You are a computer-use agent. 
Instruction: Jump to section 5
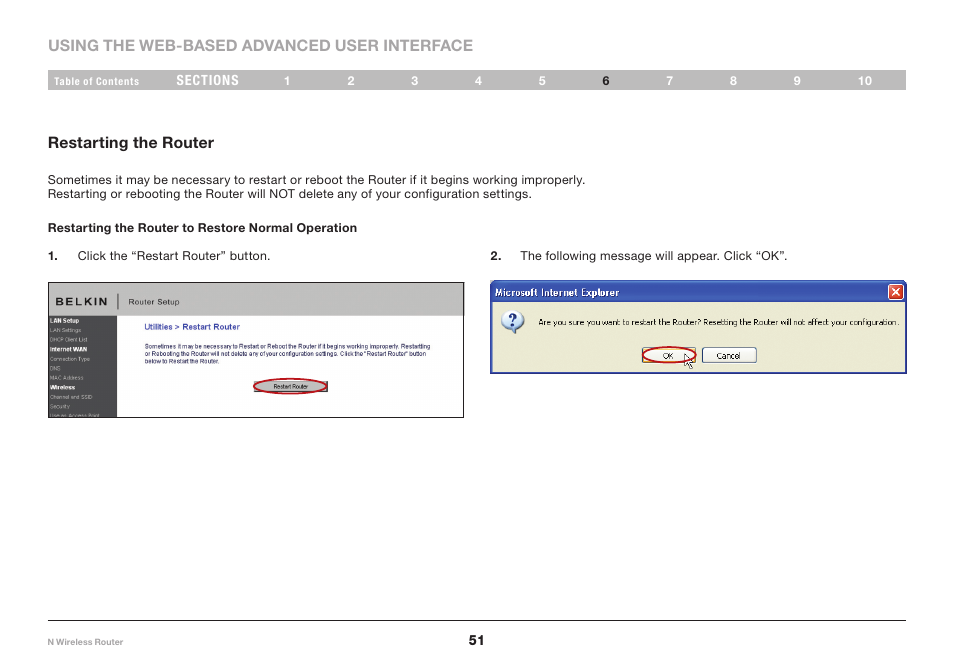[542, 81]
